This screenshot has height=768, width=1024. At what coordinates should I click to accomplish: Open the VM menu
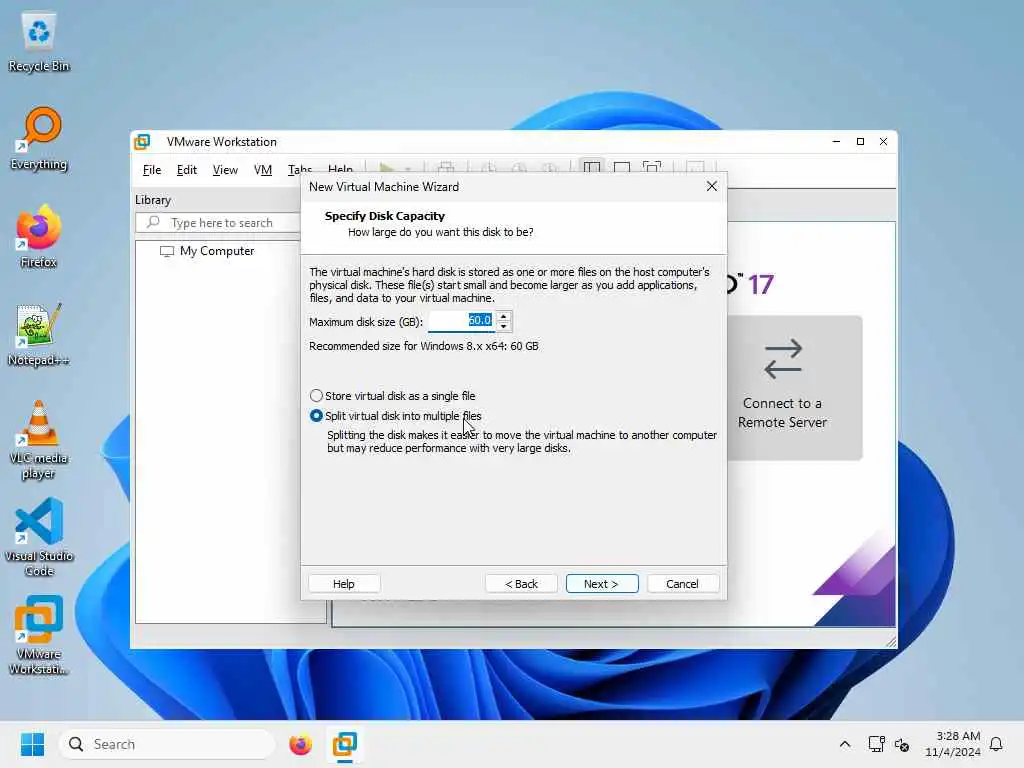pos(263,170)
